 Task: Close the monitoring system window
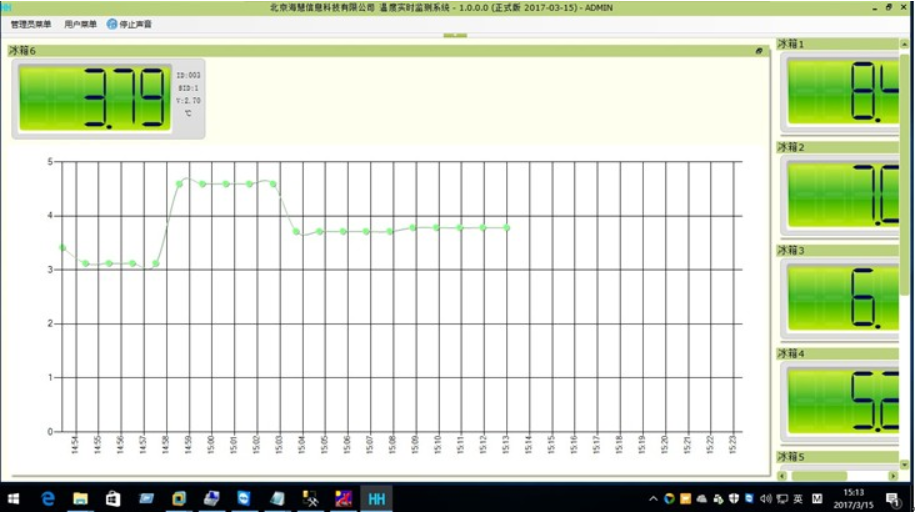click(x=903, y=8)
